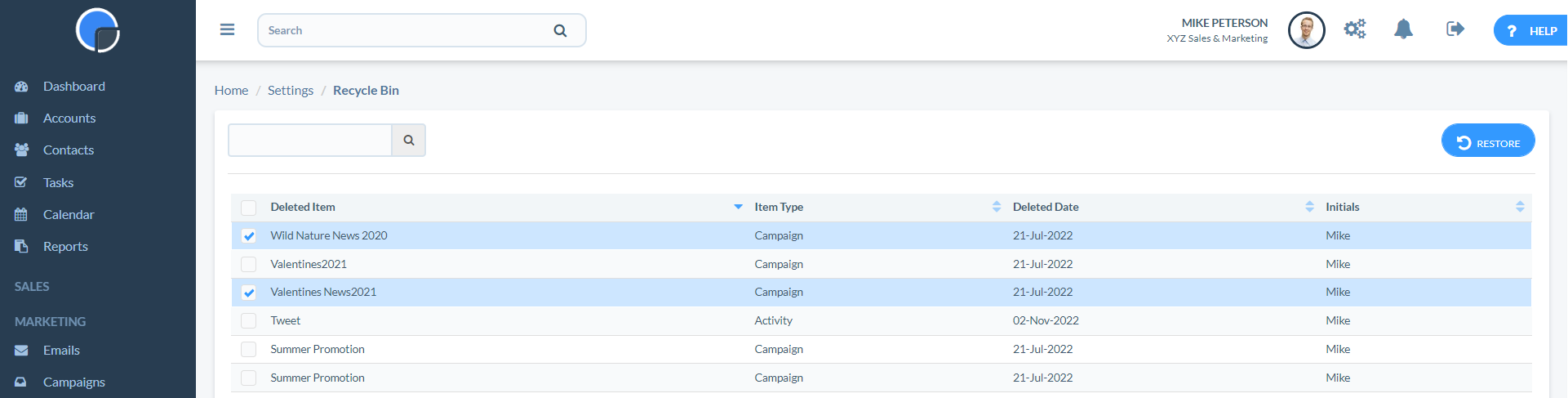Click the Initials column header

click(x=1343, y=207)
